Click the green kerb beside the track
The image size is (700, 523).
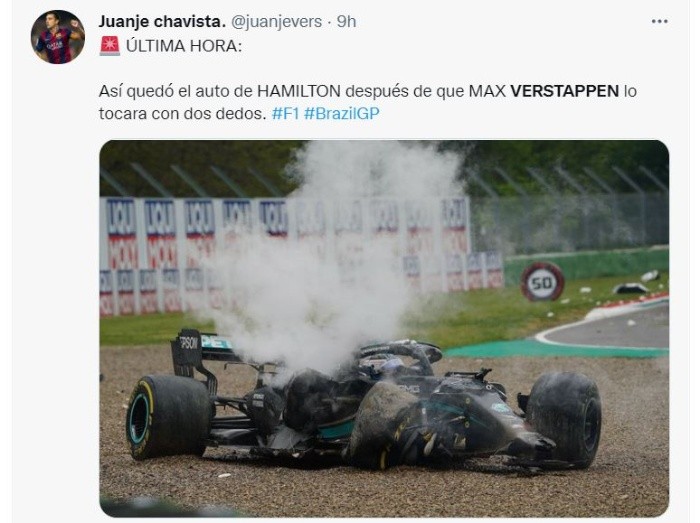coord(554,348)
